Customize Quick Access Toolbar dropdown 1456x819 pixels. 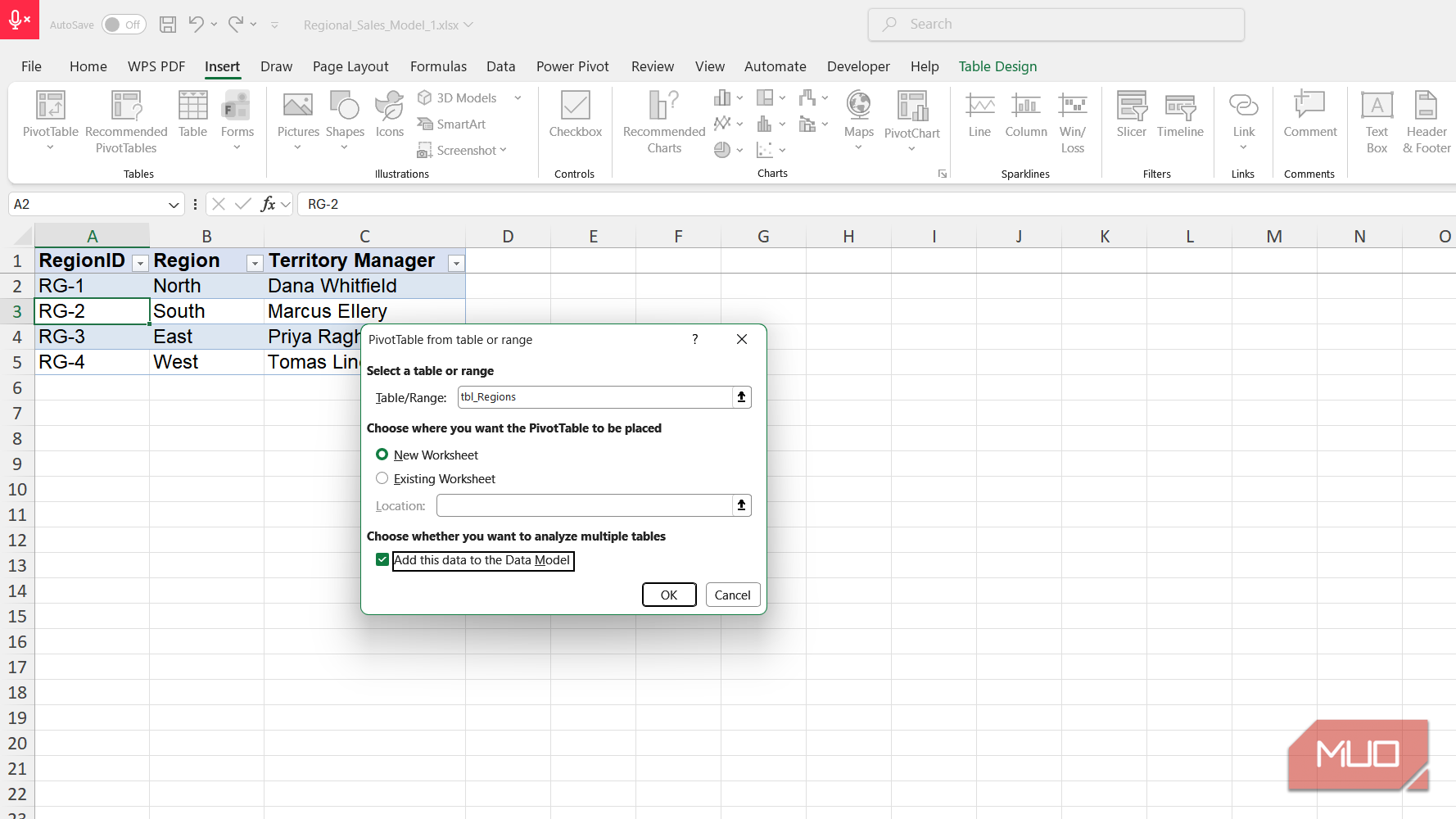274,25
